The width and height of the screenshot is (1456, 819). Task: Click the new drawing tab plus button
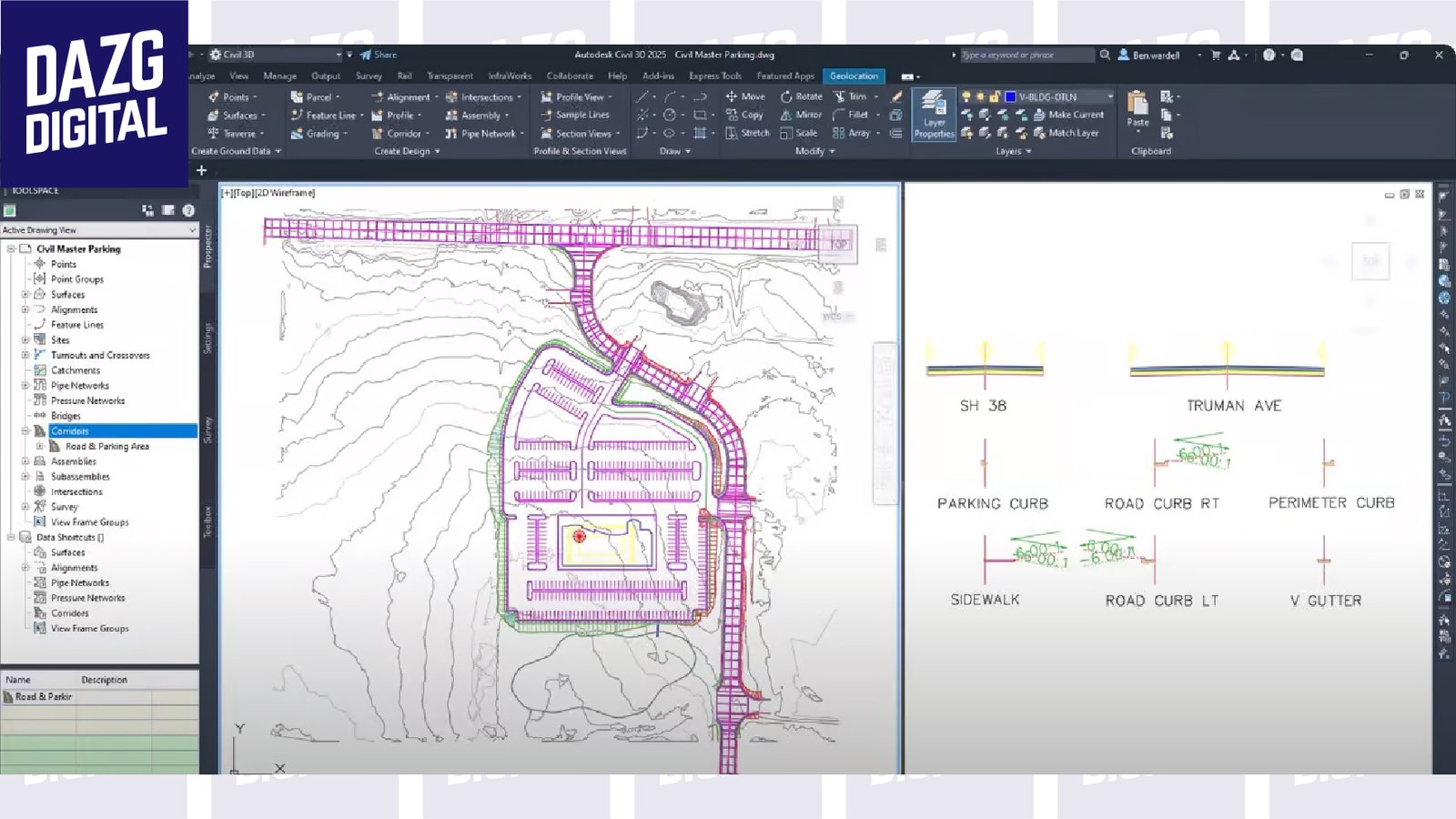pos(201,170)
